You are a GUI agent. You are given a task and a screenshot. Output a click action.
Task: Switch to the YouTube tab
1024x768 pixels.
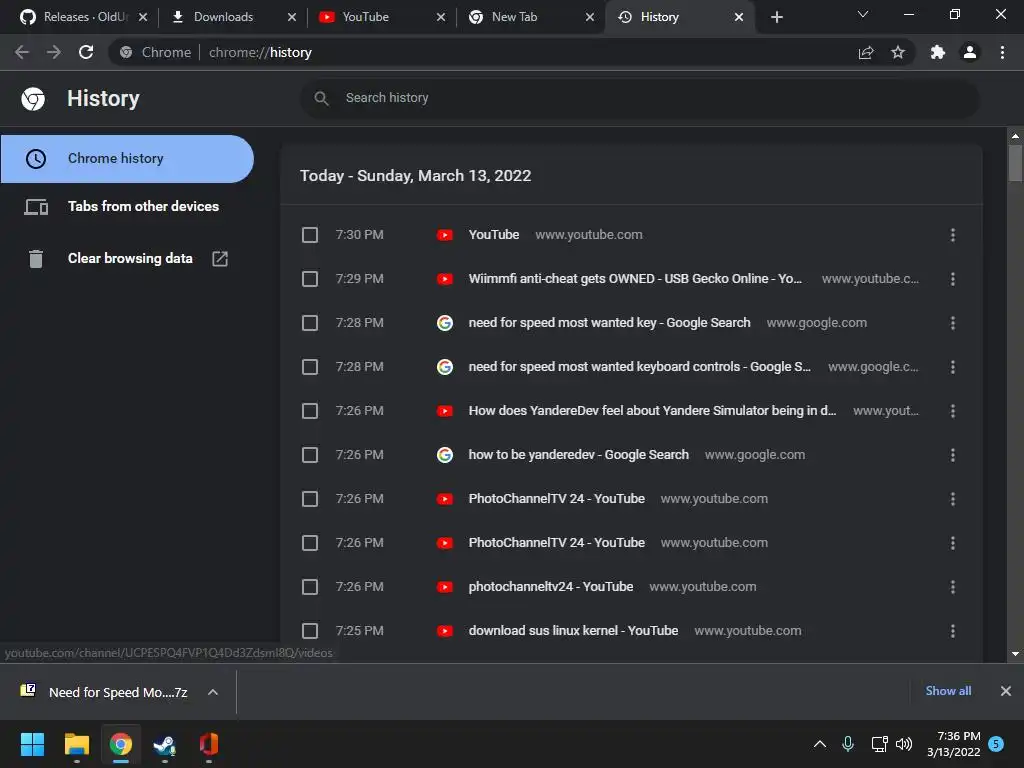[381, 17]
